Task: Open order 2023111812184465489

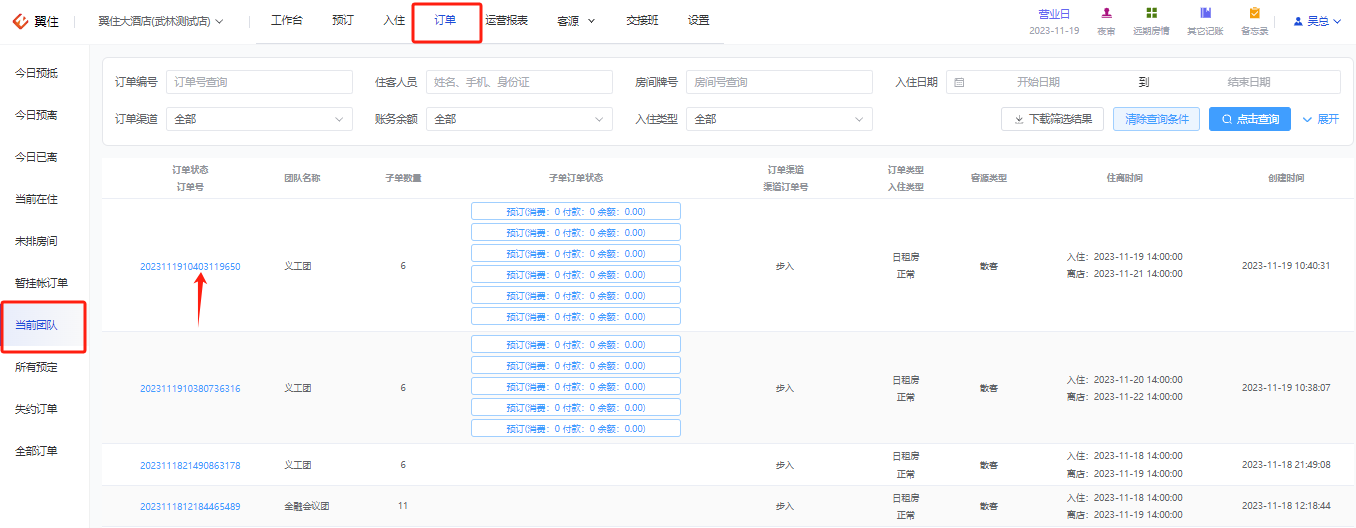Action: [x=190, y=506]
